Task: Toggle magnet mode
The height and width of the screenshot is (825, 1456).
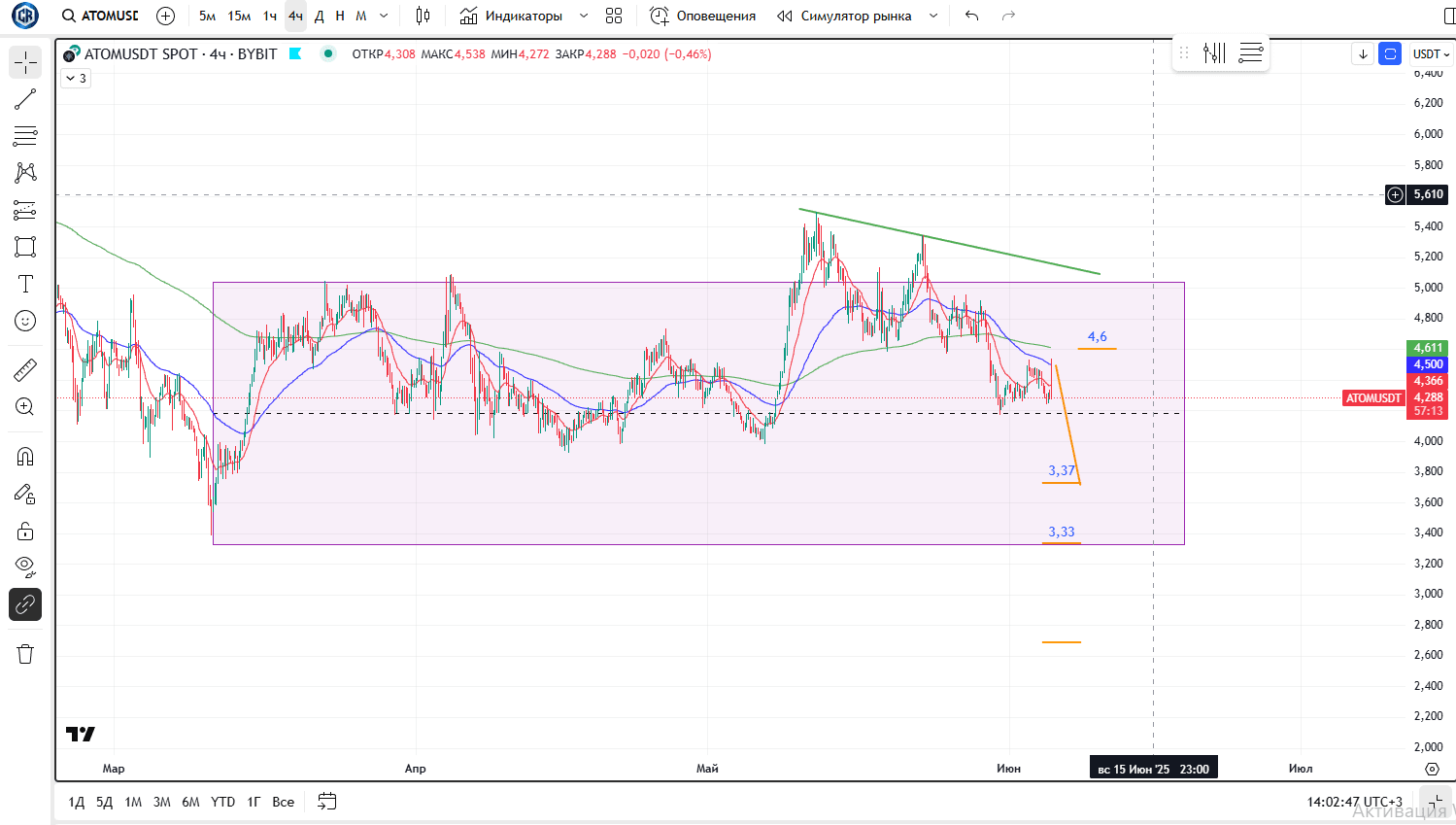Action: [x=25, y=457]
